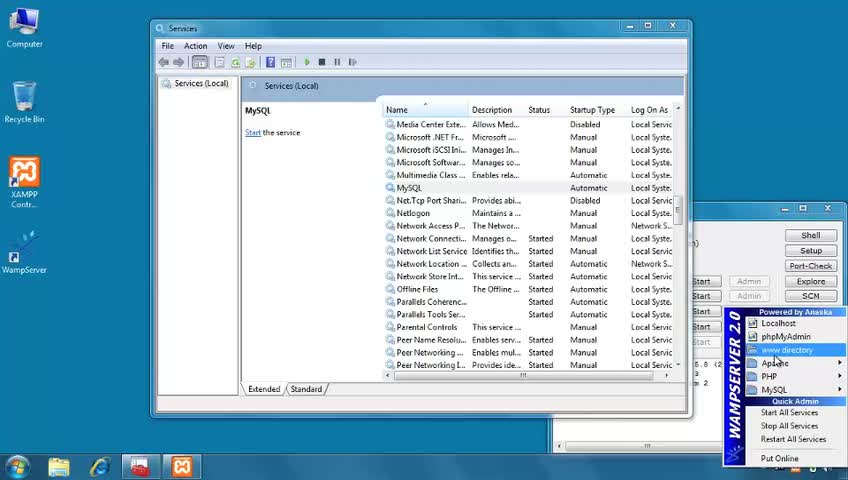Expand the MySQL submenu in WampServer menu
The width and height of the screenshot is (848, 480).
tap(795, 390)
